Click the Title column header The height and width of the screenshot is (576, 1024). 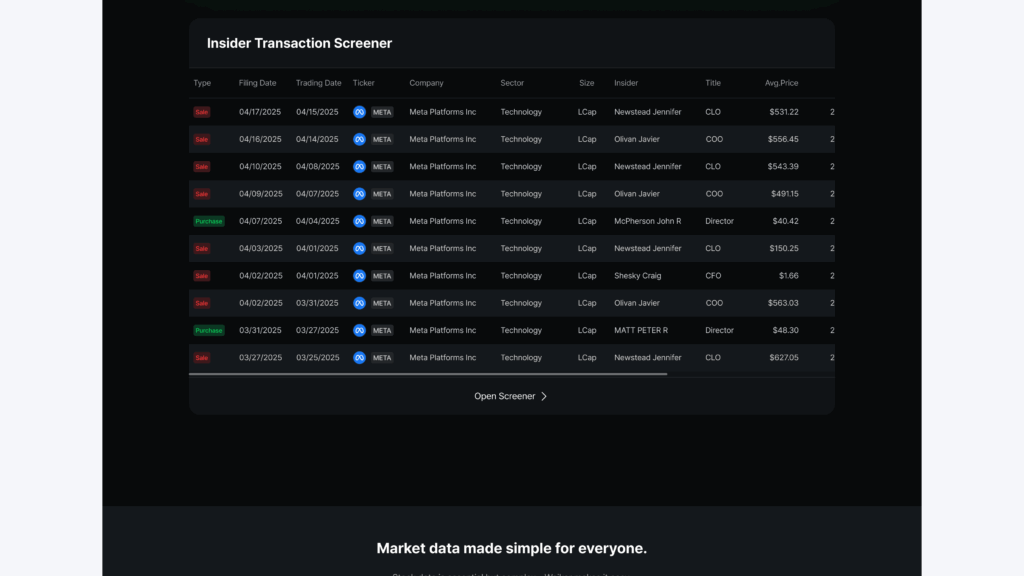pos(712,83)
